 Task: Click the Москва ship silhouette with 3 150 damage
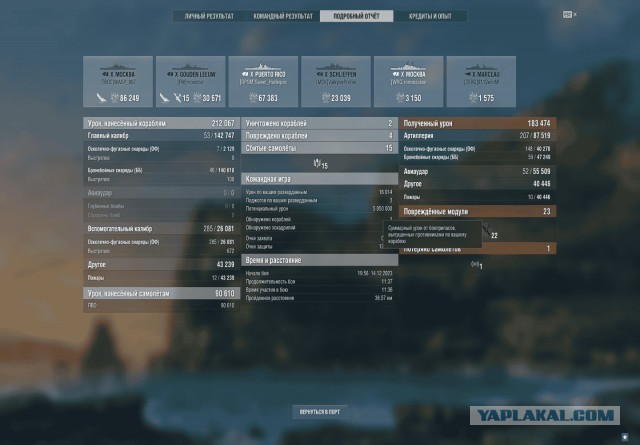pyautogui.click(x=409, y=67)
